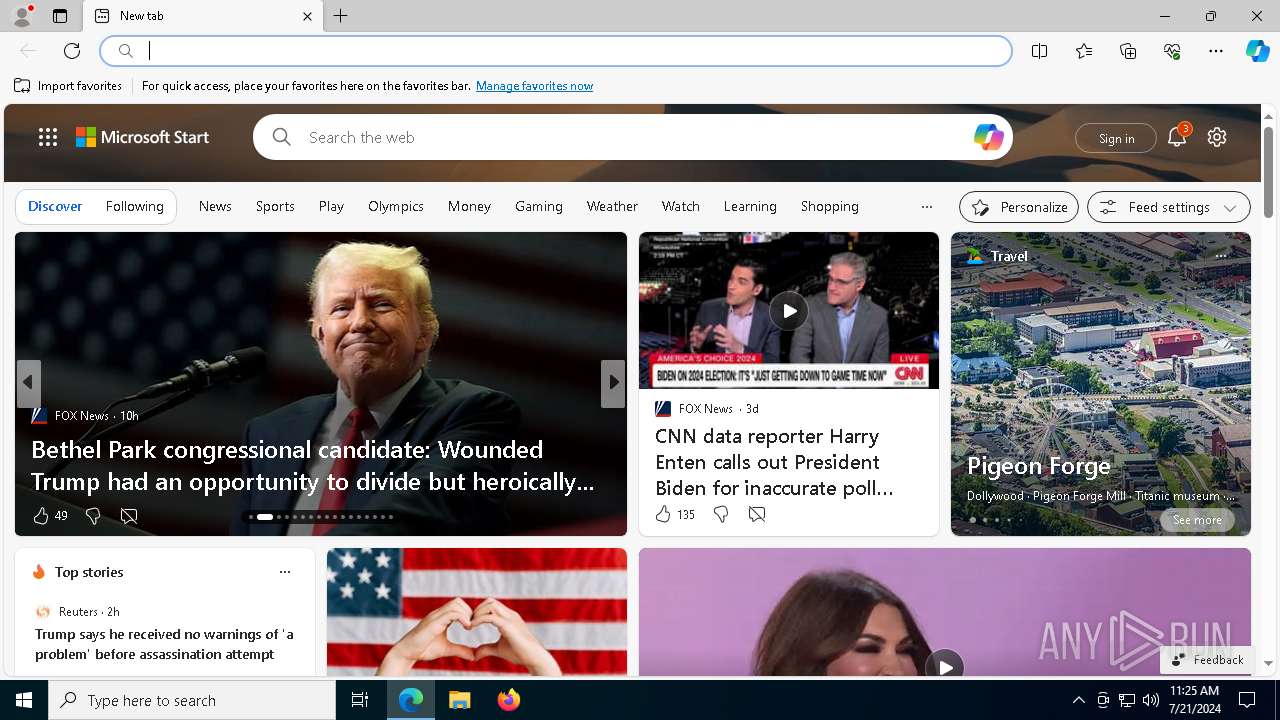Open a new tab with plus button

click(x=341, y=16)
